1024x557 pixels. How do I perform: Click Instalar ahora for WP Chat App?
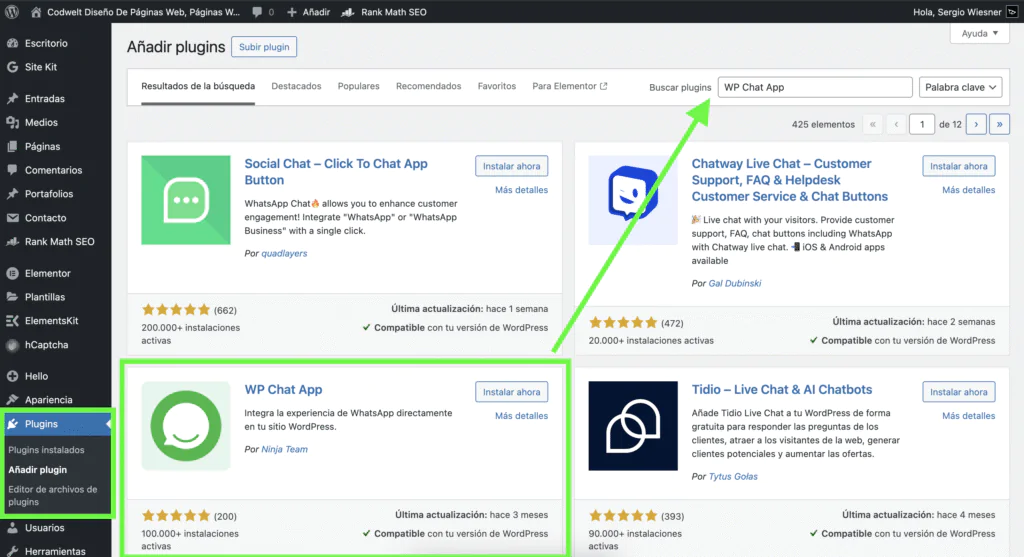(511, 392)
